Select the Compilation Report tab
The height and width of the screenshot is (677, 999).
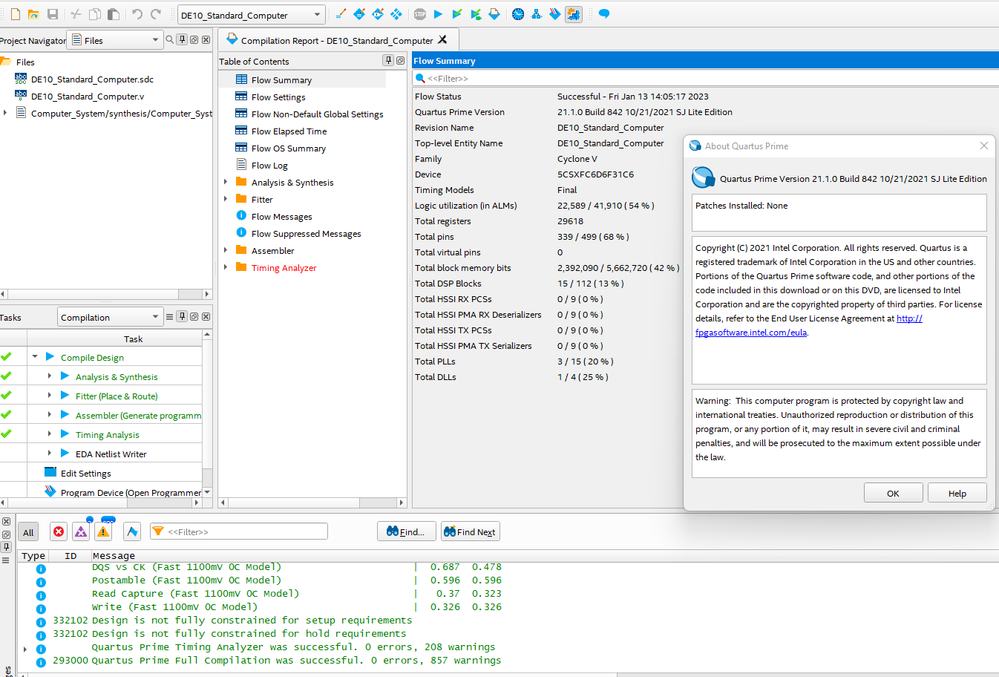pos(338,40)
